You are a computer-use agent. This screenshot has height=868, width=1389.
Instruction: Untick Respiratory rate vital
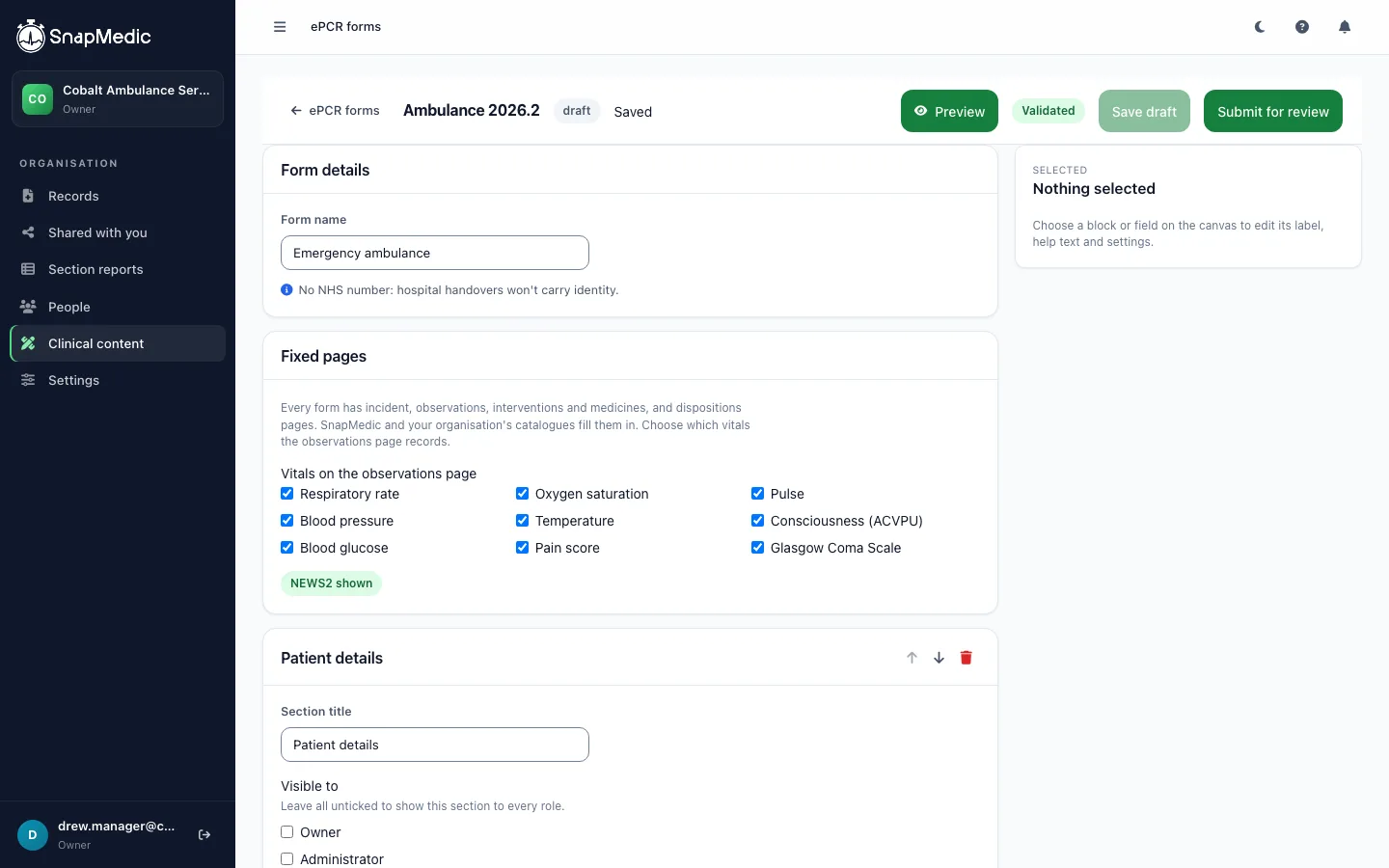(x=287, y=494)
